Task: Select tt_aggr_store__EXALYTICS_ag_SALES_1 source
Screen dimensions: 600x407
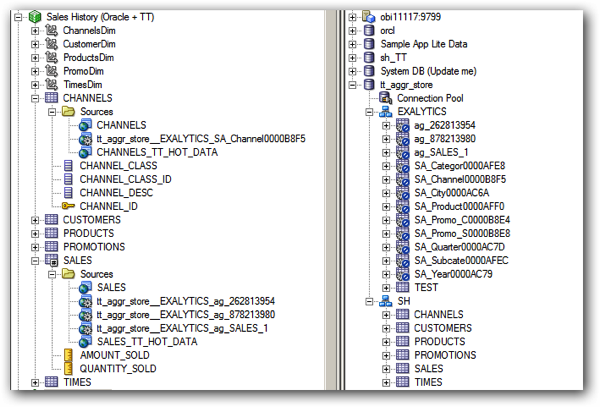Action: pyautogui.click(x=182, y=328)
